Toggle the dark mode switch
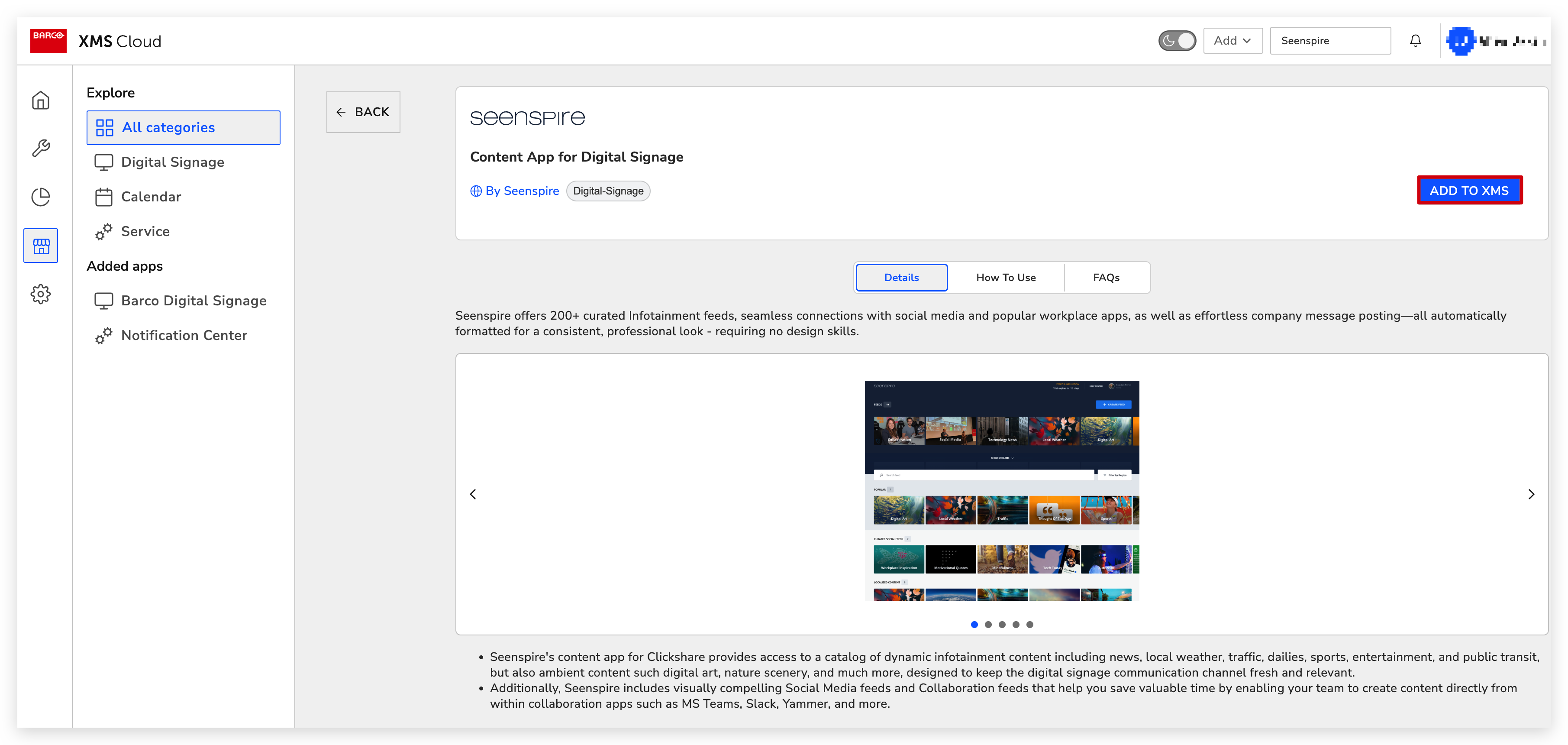The image size is (1568, 745). click(x=1177, y=41)
